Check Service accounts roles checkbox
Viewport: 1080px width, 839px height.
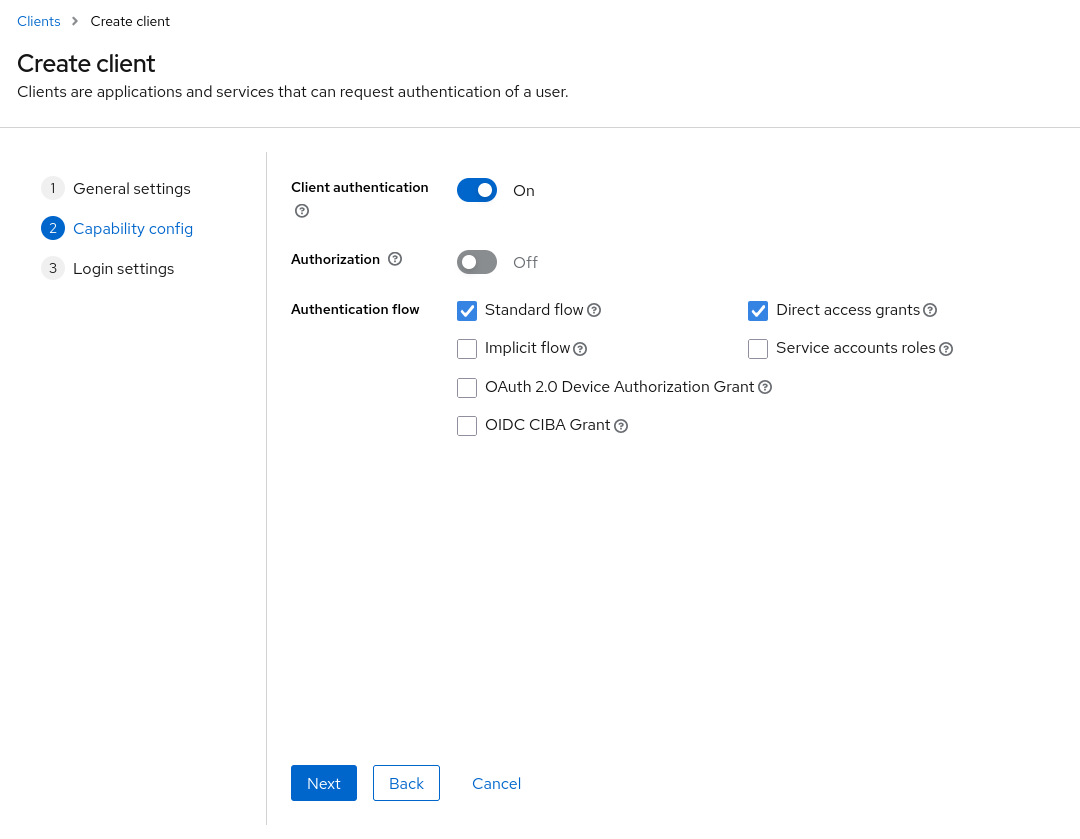(x=758, y=349)
